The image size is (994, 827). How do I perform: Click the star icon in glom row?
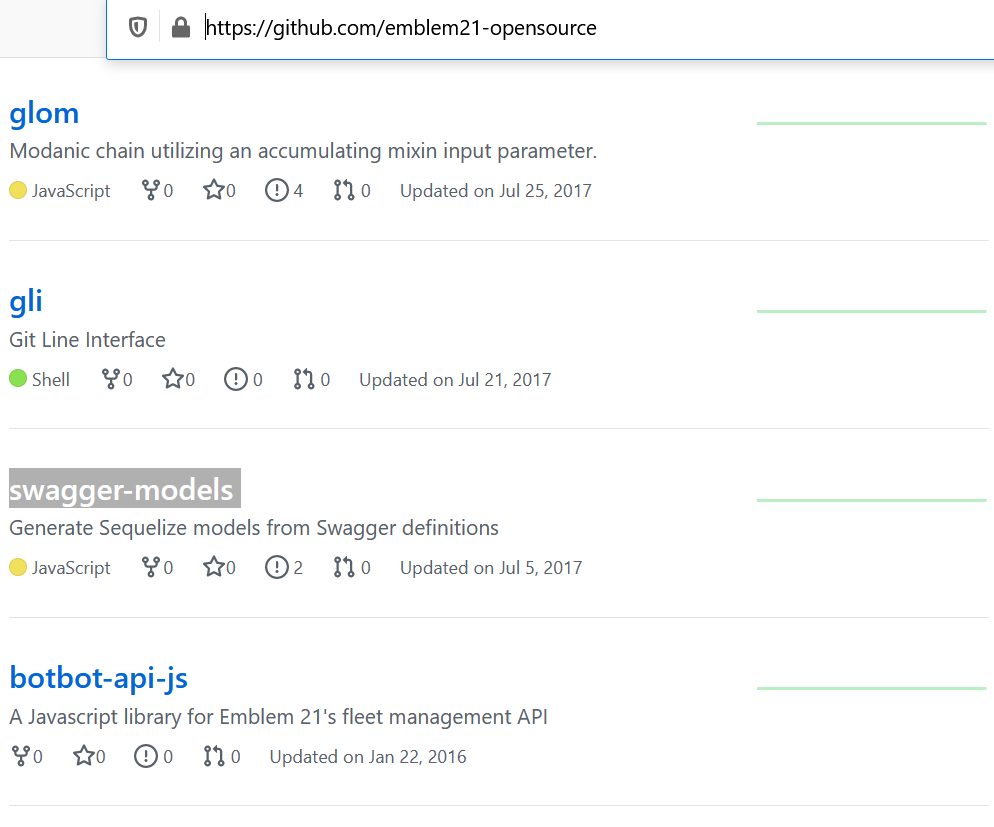coord(214,189)
